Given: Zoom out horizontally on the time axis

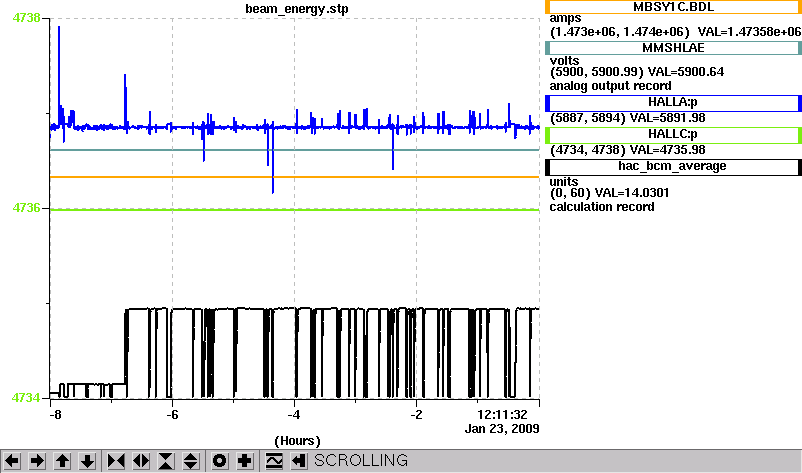Looking at the screenshot, I should pos(141,461).
